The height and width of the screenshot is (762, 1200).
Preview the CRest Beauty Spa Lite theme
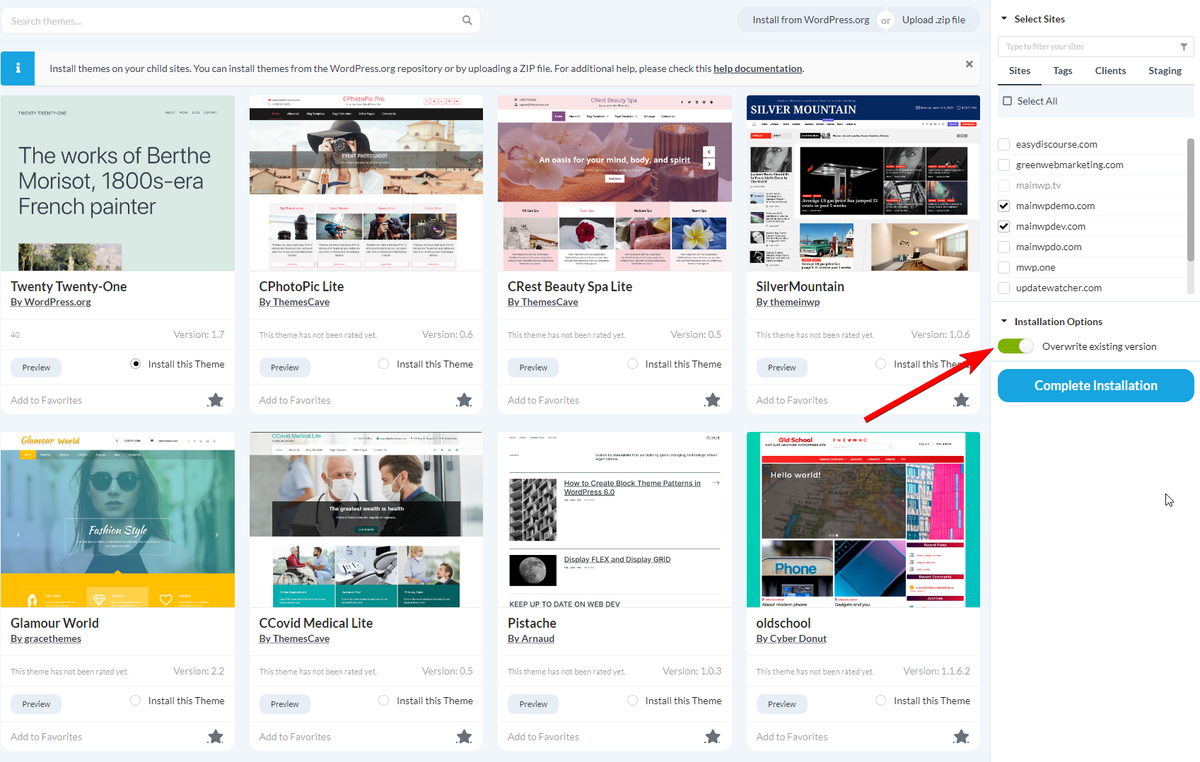pyautogui.click(x=533, y=368)
